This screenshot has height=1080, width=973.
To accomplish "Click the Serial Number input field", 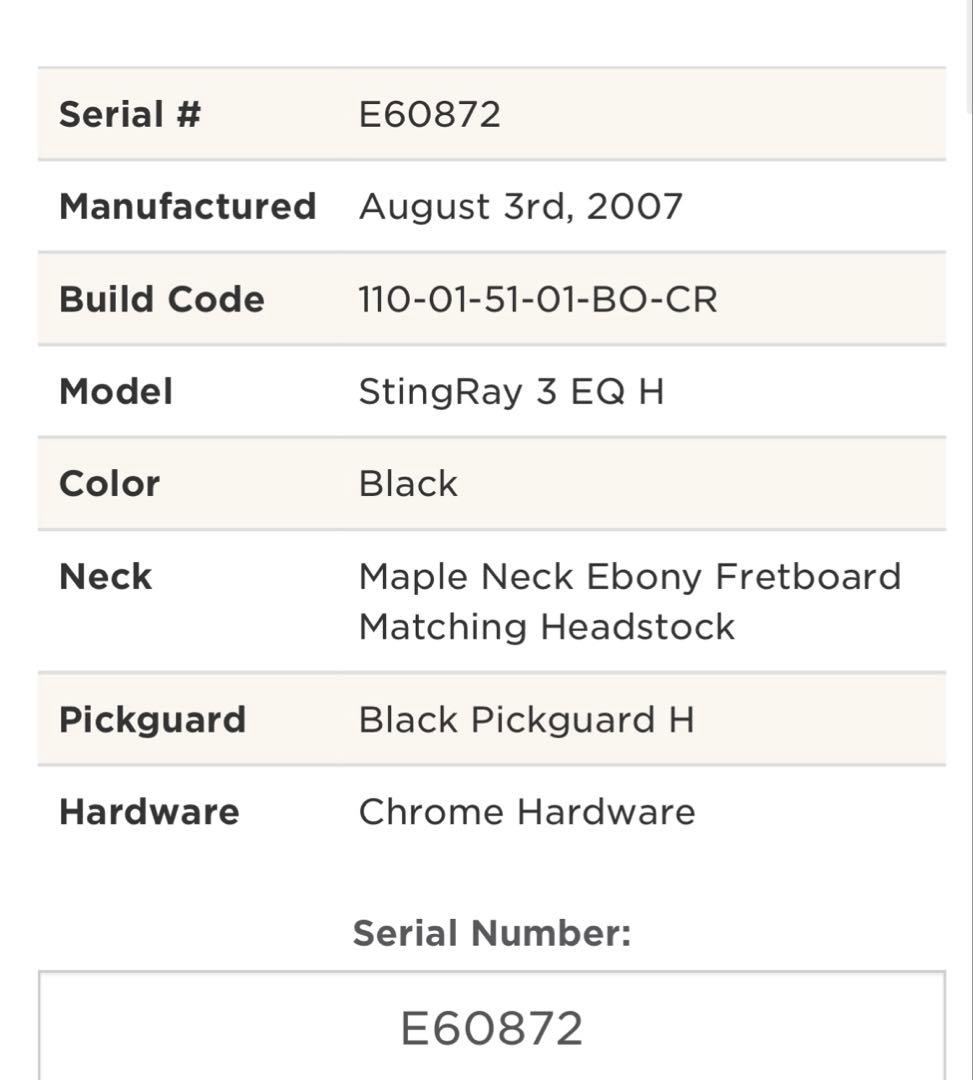I will click(x=491, y=1027).
